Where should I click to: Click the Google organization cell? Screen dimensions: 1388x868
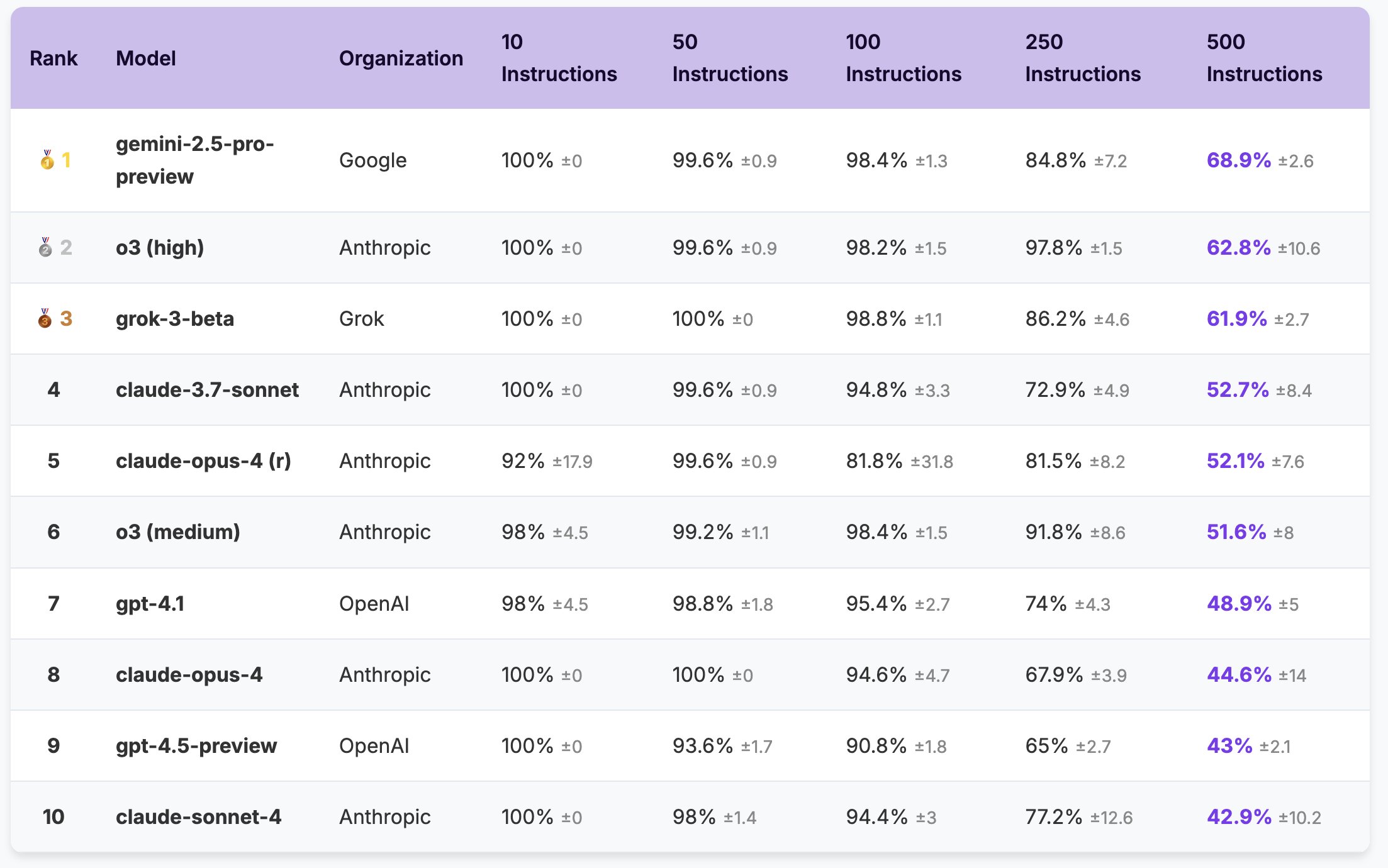373,160
